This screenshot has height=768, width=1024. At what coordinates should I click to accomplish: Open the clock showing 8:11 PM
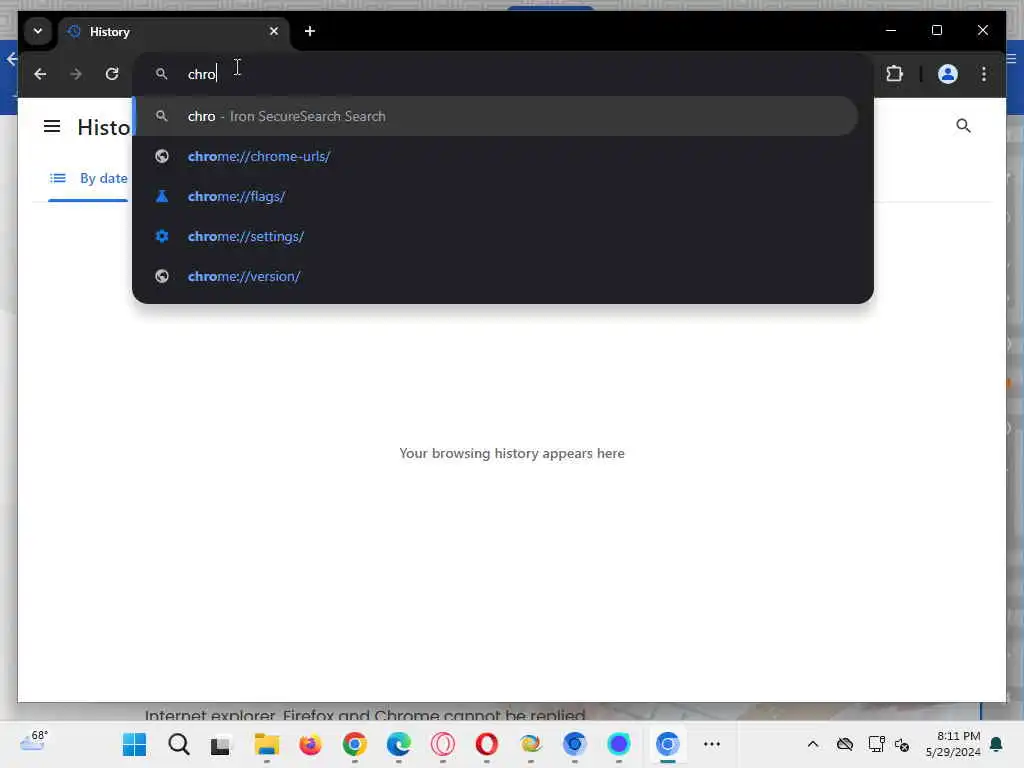(953, 744)
